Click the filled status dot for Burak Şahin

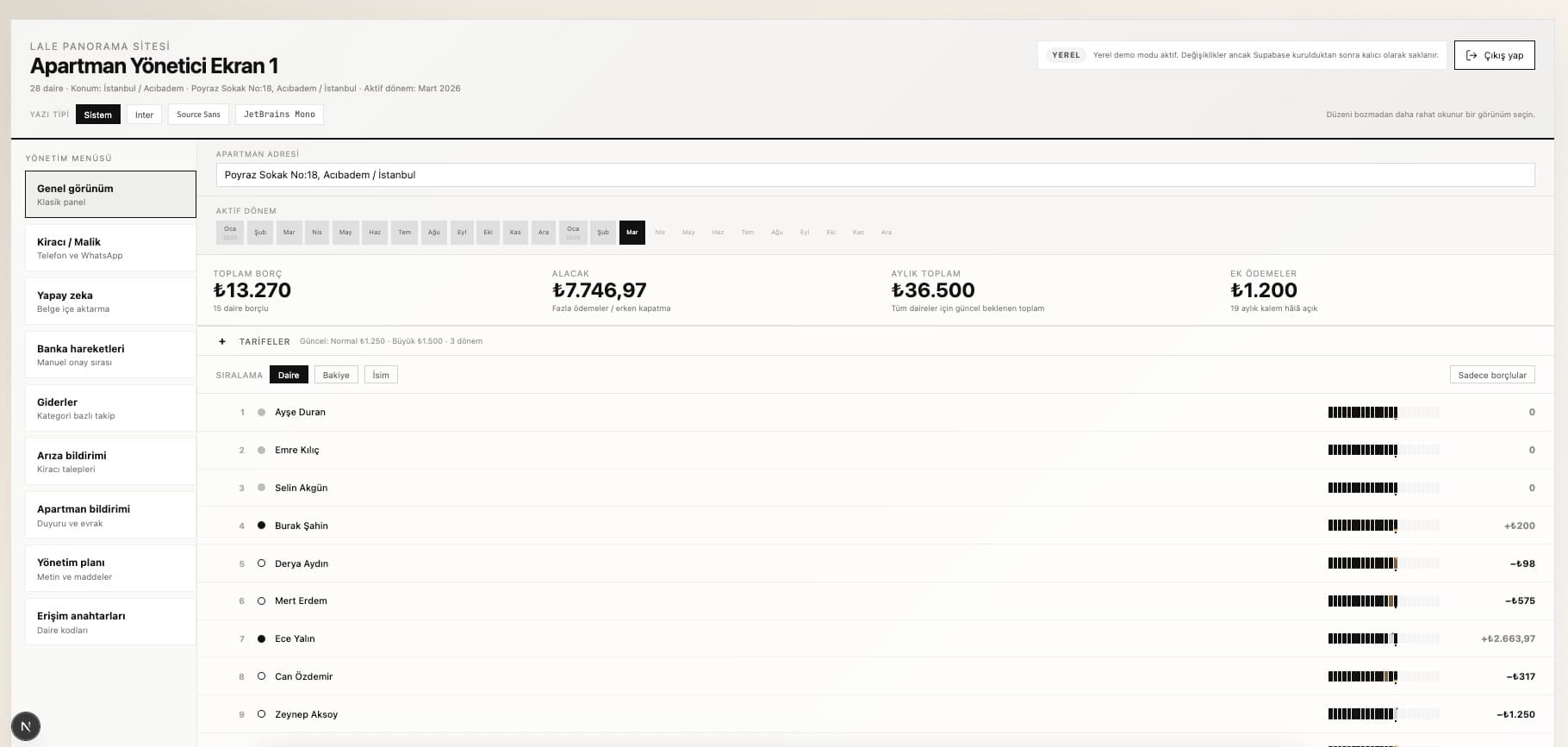tap(261, 526)
